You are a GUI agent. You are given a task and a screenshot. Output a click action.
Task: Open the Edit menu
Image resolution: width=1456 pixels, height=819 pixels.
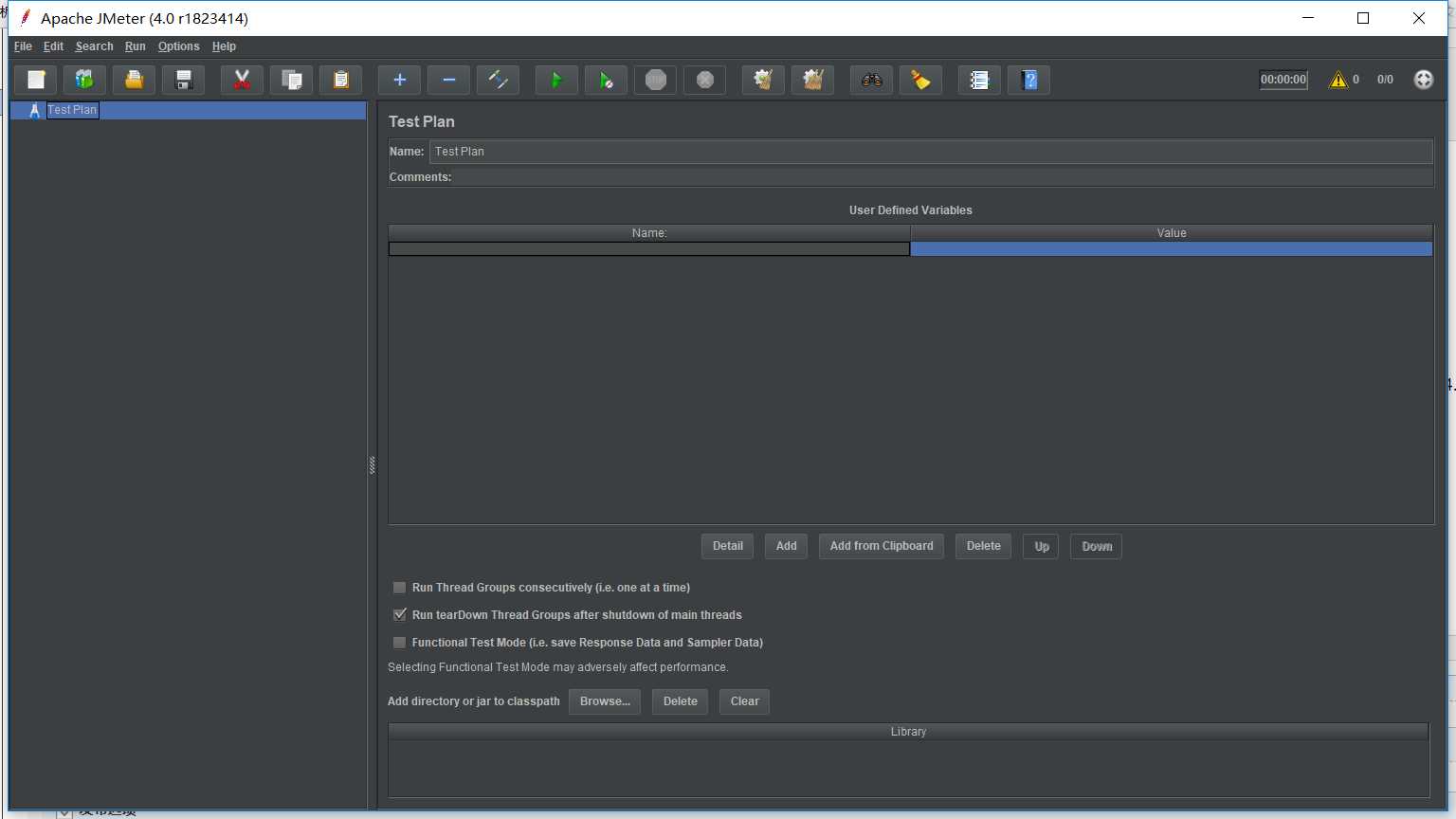tap(53, 46)
